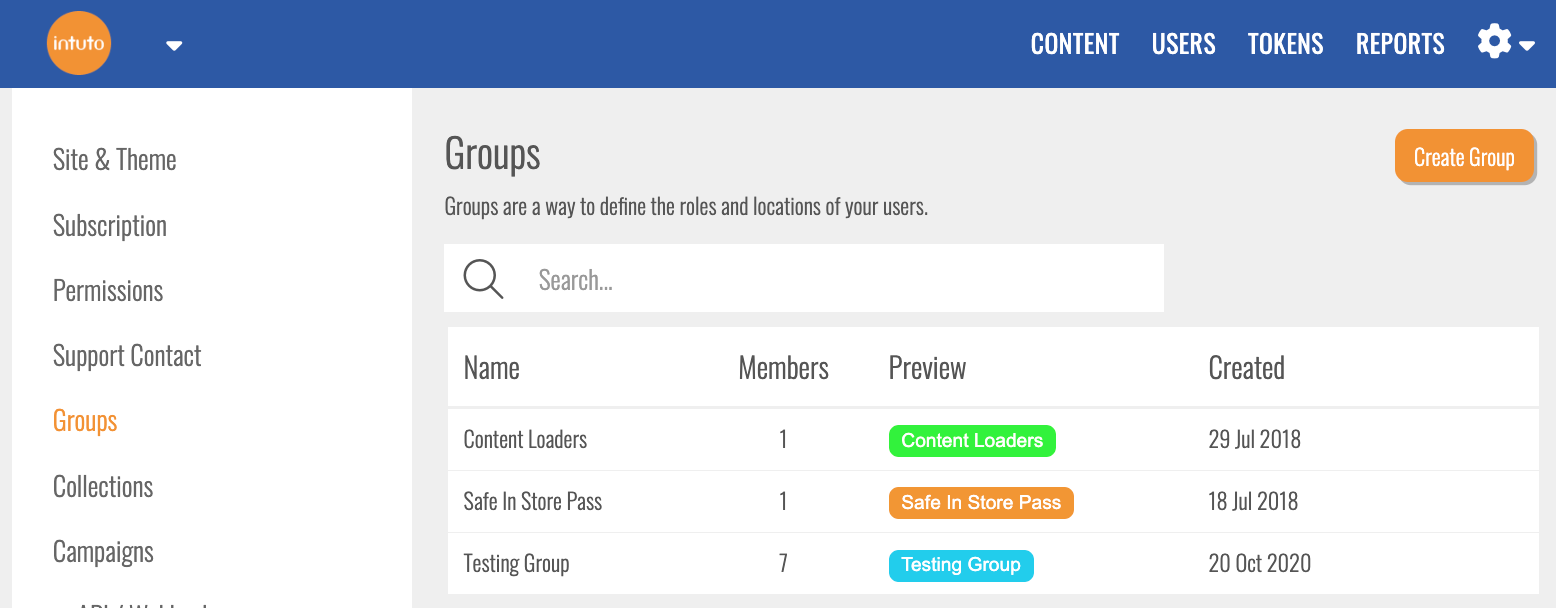Navigate to Permissions in sidebar
The image size is (1556, 608).
107,291
